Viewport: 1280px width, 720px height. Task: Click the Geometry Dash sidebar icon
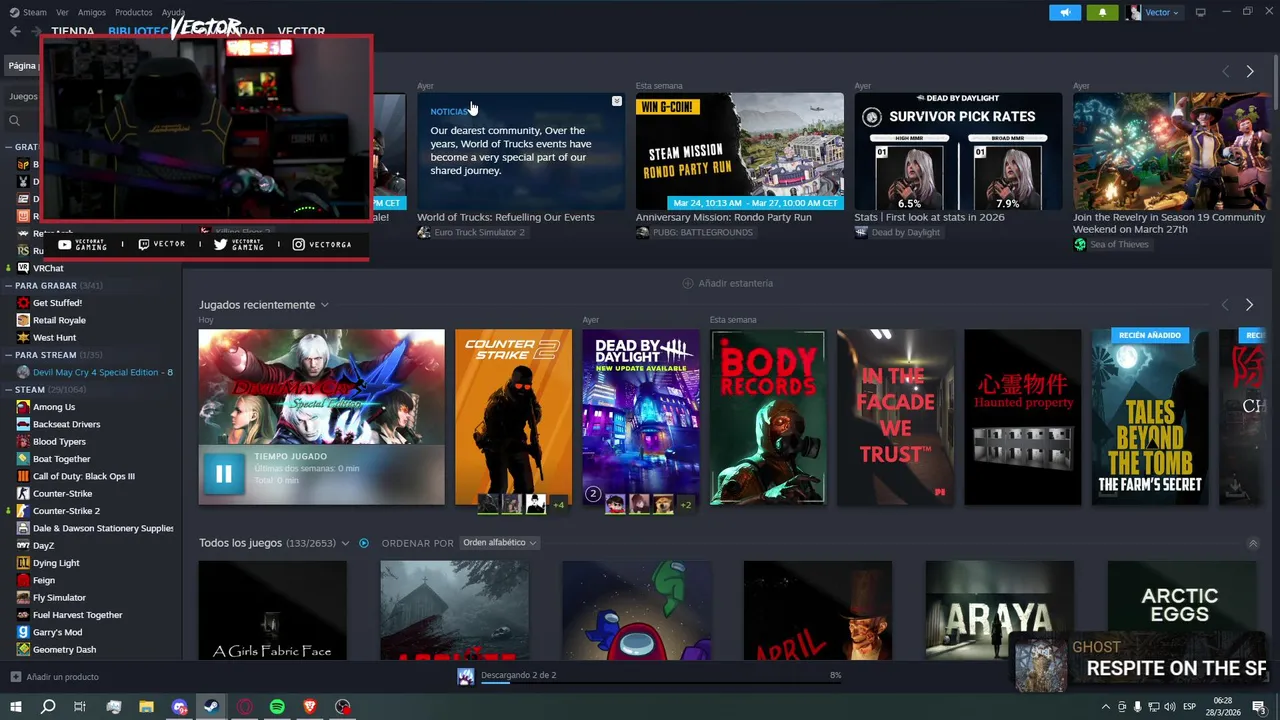[x=23, y=650]
